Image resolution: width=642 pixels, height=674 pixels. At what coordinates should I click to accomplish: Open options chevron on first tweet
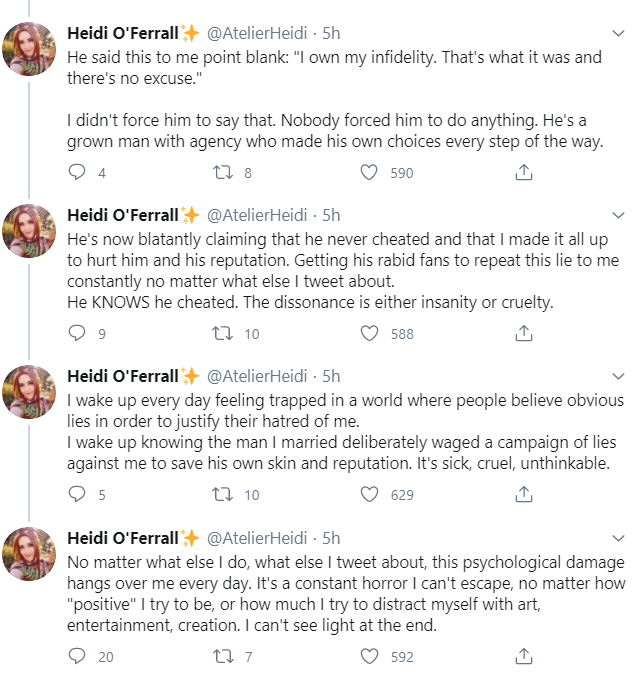[x=618, y=33]
